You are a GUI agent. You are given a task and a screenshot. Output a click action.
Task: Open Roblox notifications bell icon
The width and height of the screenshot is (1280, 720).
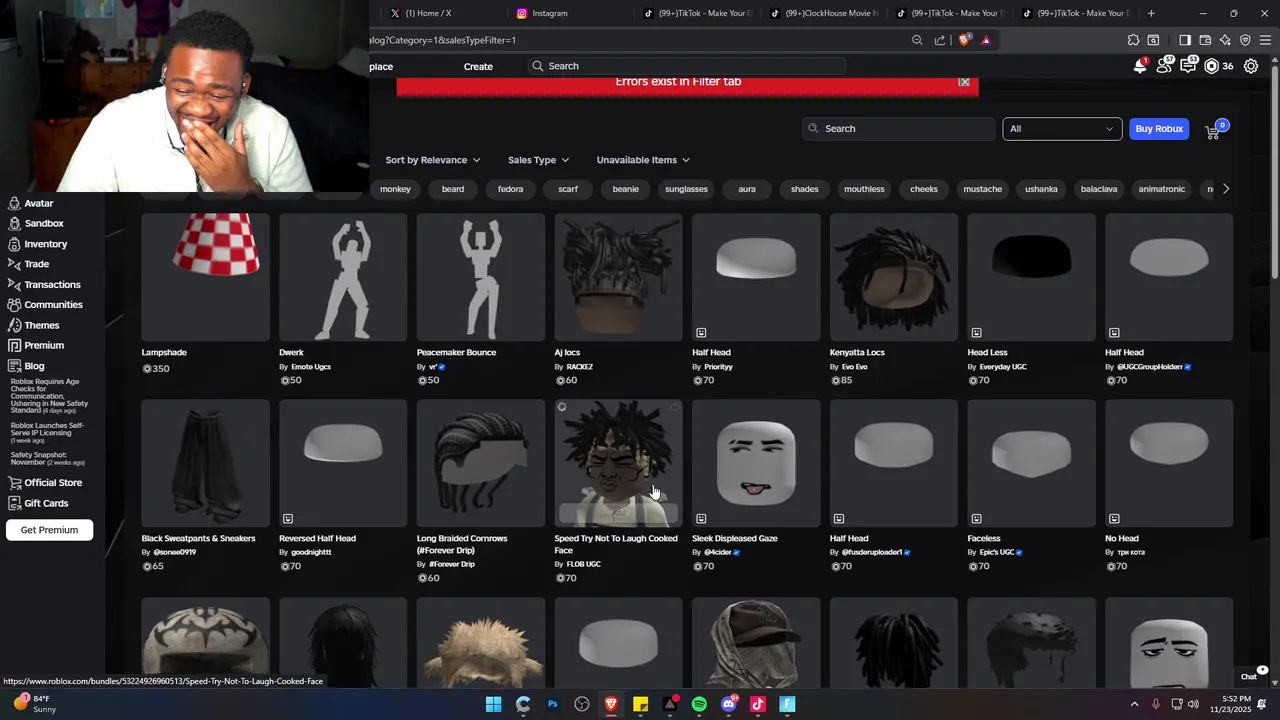1140,66
